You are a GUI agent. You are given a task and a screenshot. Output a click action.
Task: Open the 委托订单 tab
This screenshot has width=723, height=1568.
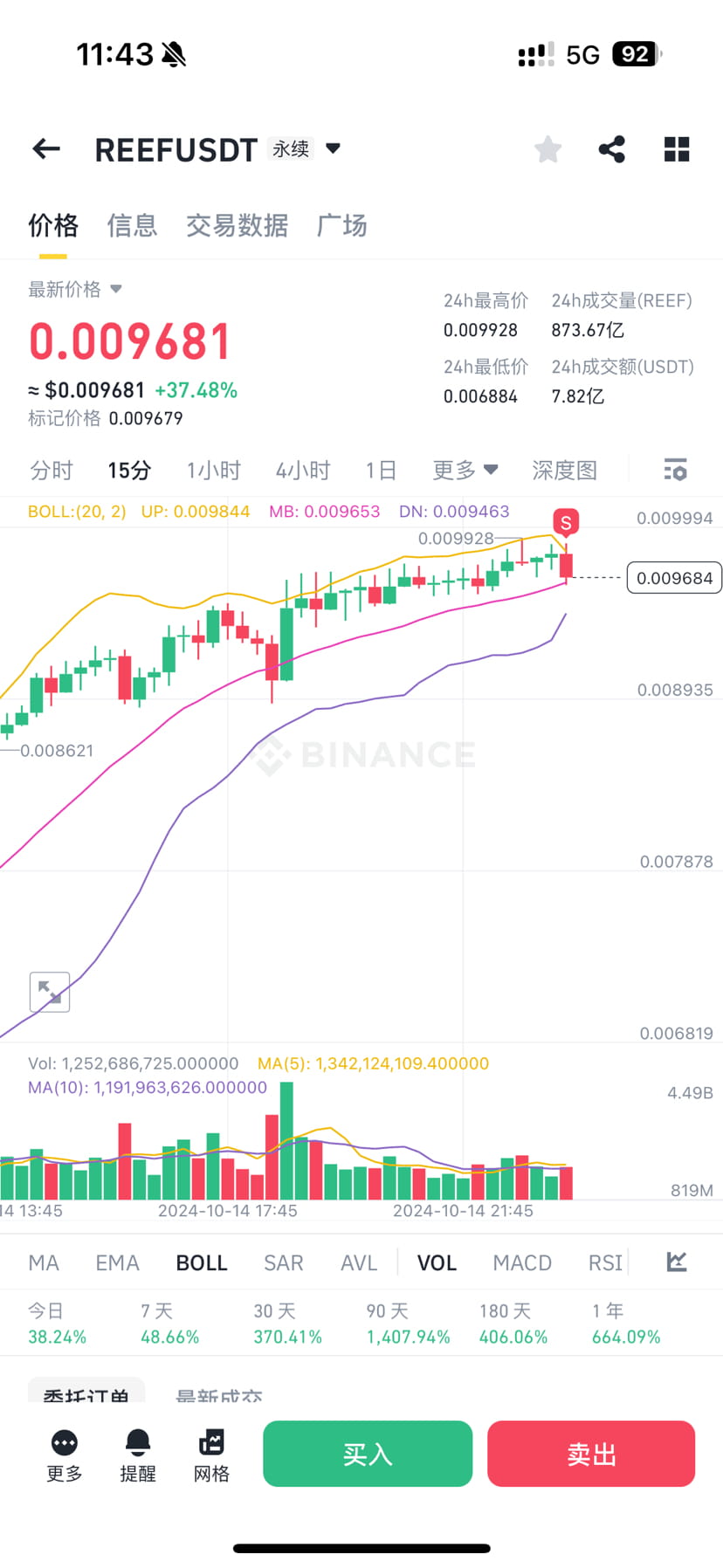tap(86, 1391)
